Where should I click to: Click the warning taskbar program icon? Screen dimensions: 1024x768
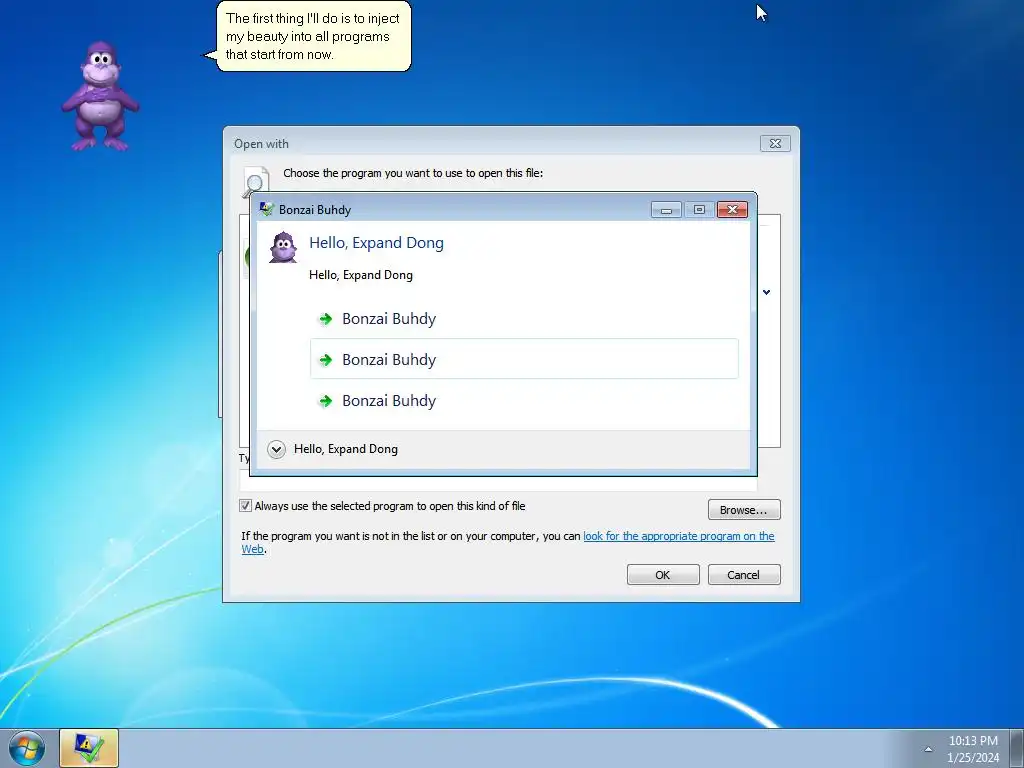tap(89, 748)
